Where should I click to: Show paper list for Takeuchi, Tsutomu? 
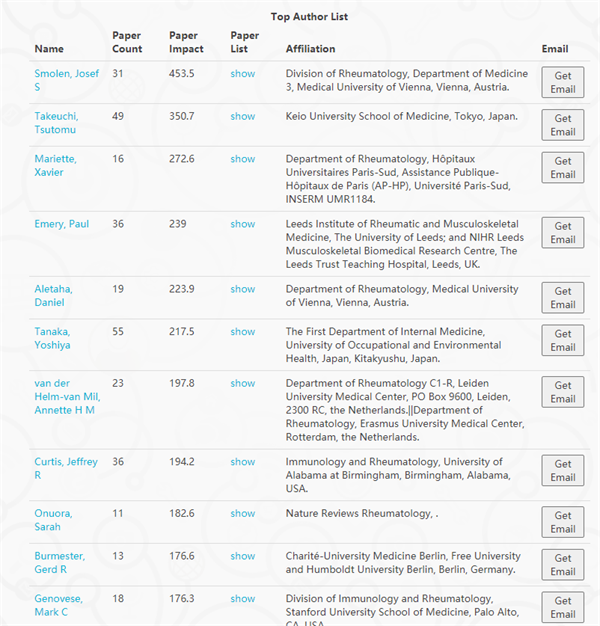(x=243, y=116)
